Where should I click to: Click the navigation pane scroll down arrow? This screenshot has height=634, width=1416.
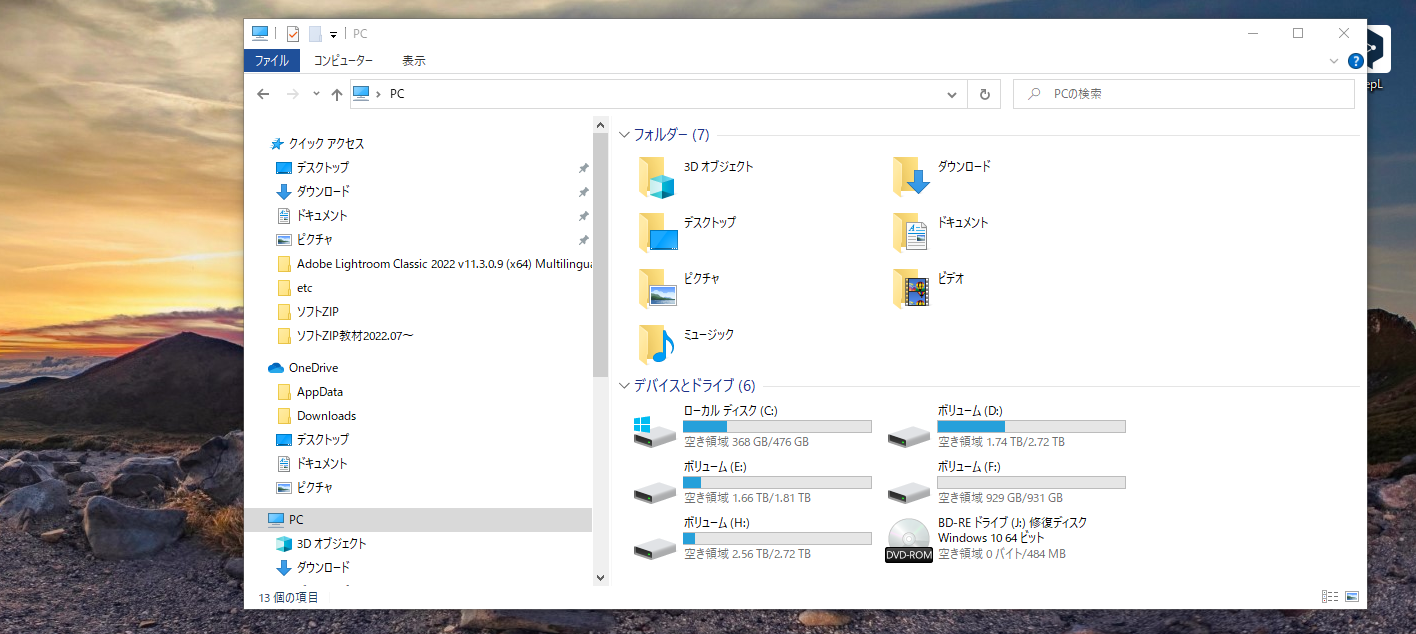600,577
